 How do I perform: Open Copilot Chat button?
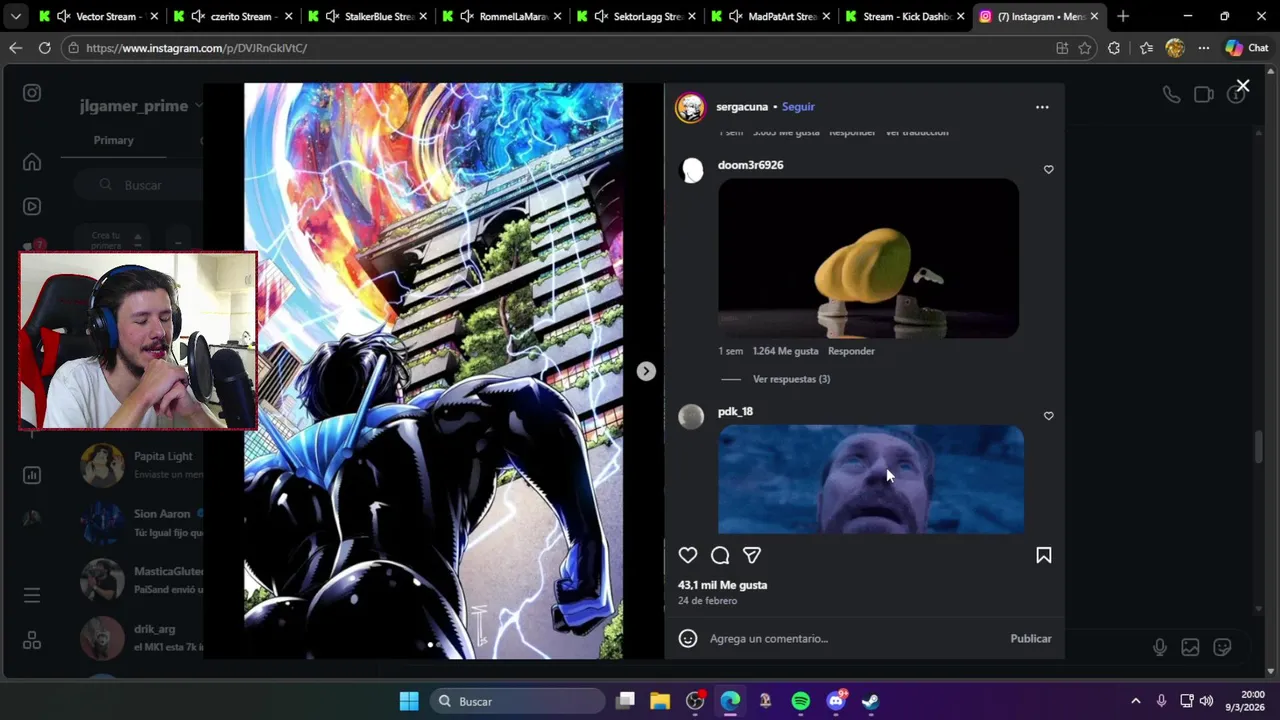point(1246,48)
